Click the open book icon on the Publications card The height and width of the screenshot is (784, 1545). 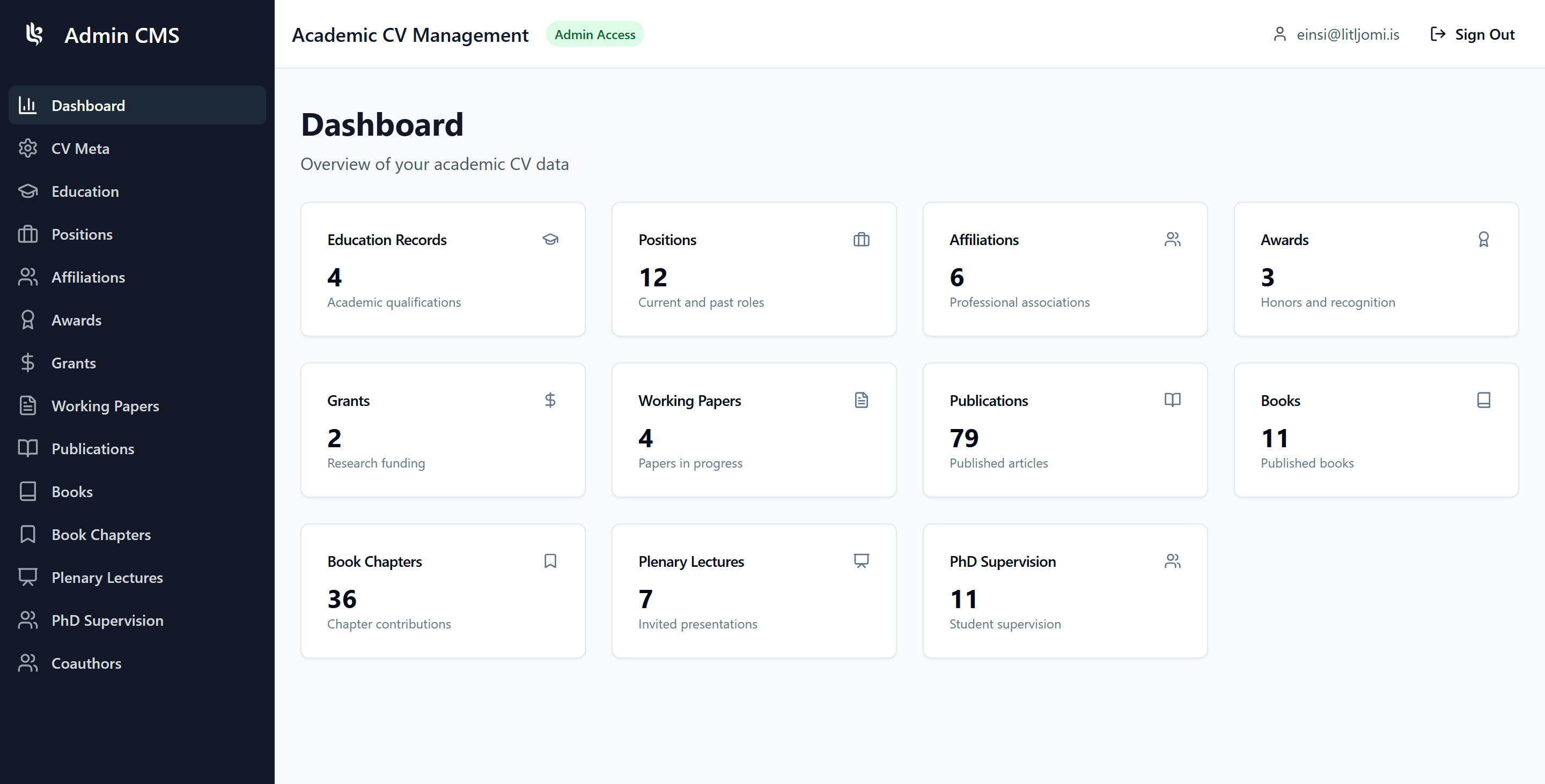tap(1173, 400)
